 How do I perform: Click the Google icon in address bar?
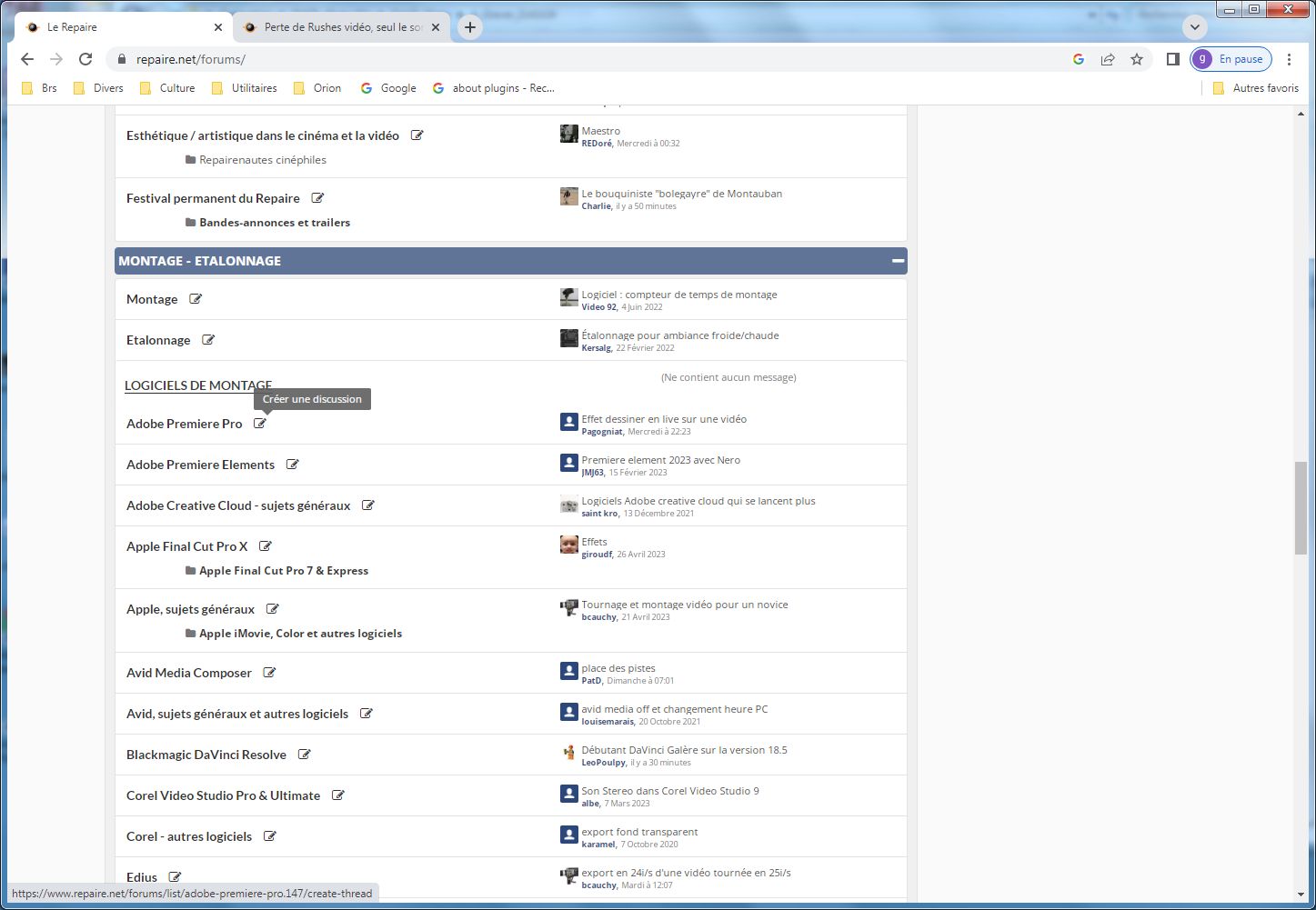tap(1079, 59)
